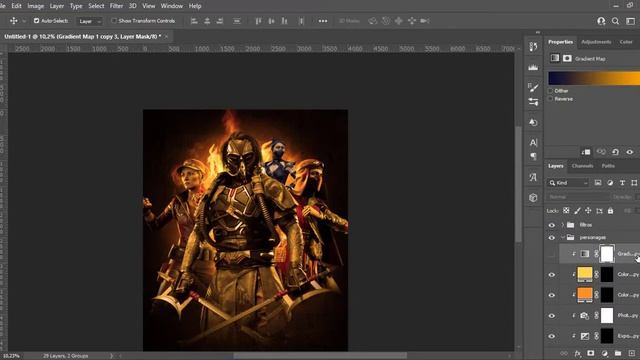640x360 pixels.
Task: Hide the orange Color fill layer
Action: click(551, 295)
